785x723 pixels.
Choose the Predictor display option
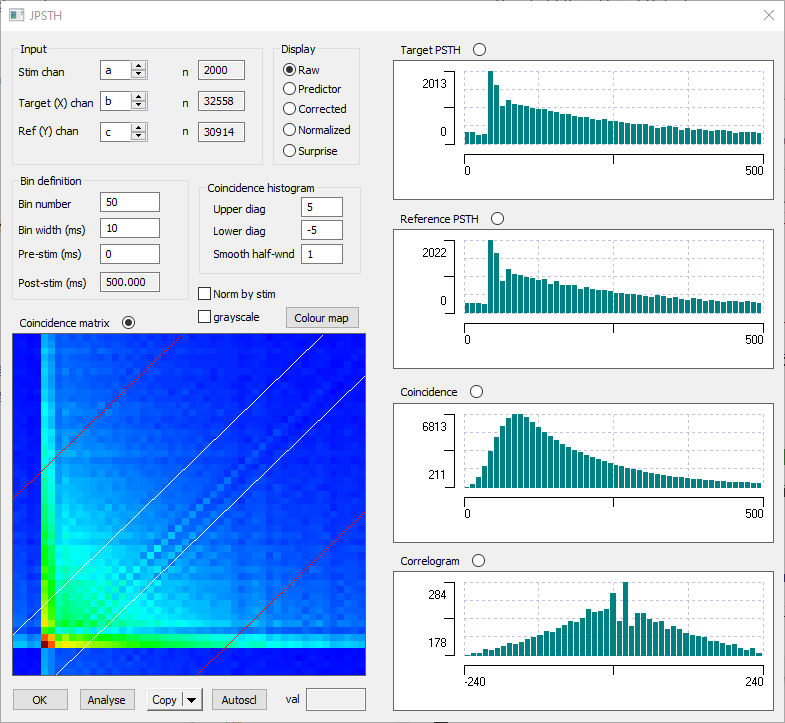pyautogui.click(x=290, y=89)
